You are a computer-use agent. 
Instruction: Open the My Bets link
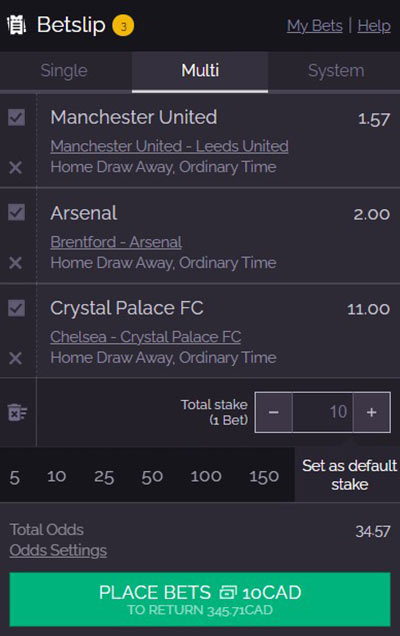315,26
